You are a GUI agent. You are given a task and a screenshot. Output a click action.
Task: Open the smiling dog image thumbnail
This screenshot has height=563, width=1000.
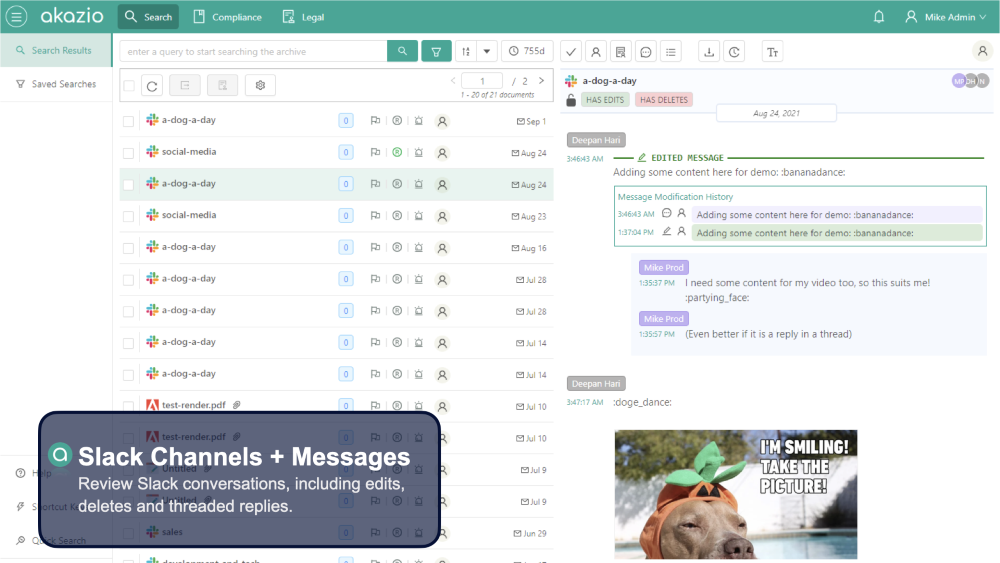coord(735,494)
